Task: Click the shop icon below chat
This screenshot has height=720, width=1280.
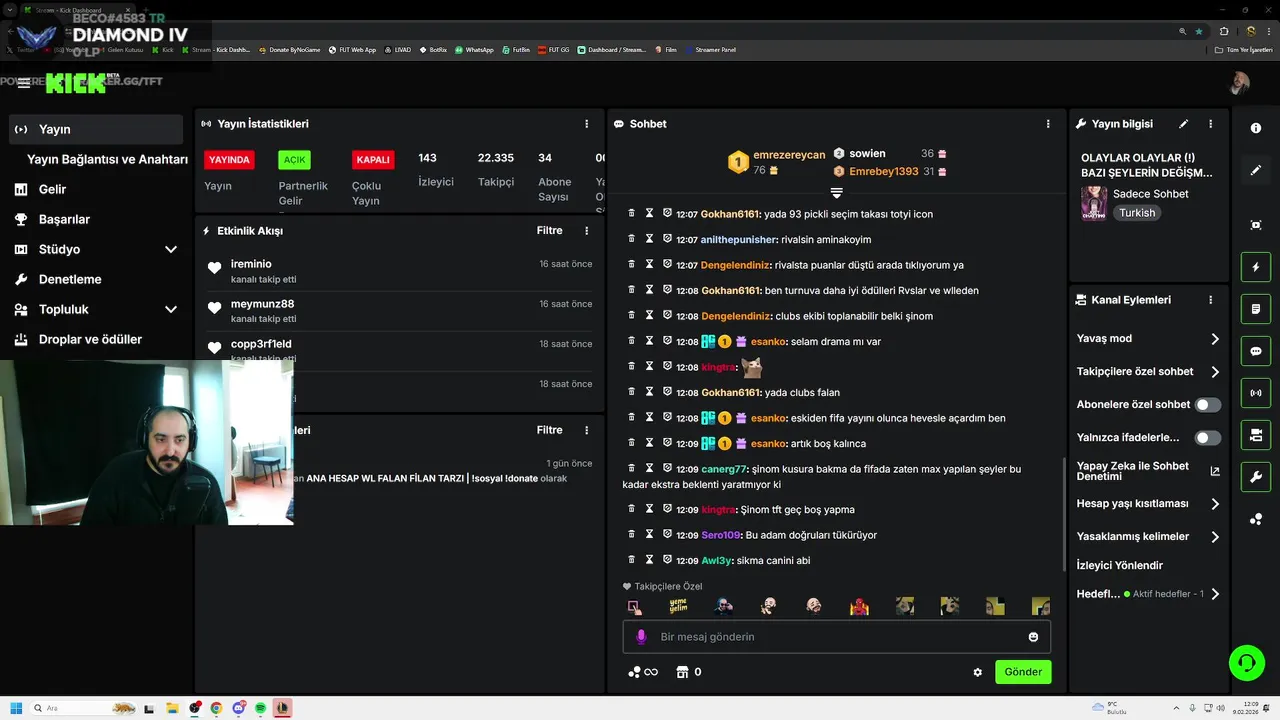Action: point(683,672)
